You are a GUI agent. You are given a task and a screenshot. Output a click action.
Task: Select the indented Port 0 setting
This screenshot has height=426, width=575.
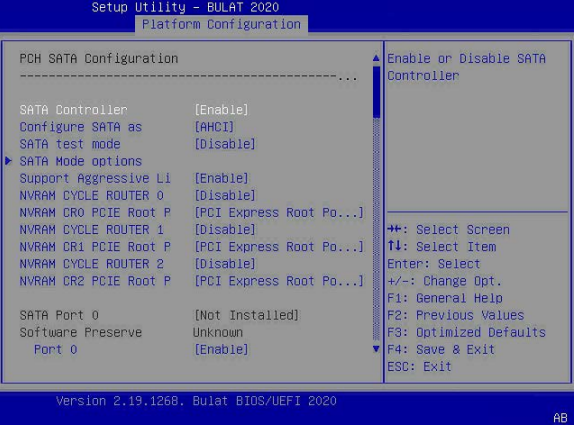(x=55, y=349)
